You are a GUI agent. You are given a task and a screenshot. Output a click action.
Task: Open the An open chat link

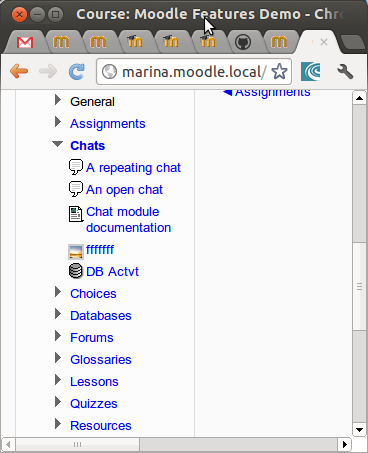(124, 190)
